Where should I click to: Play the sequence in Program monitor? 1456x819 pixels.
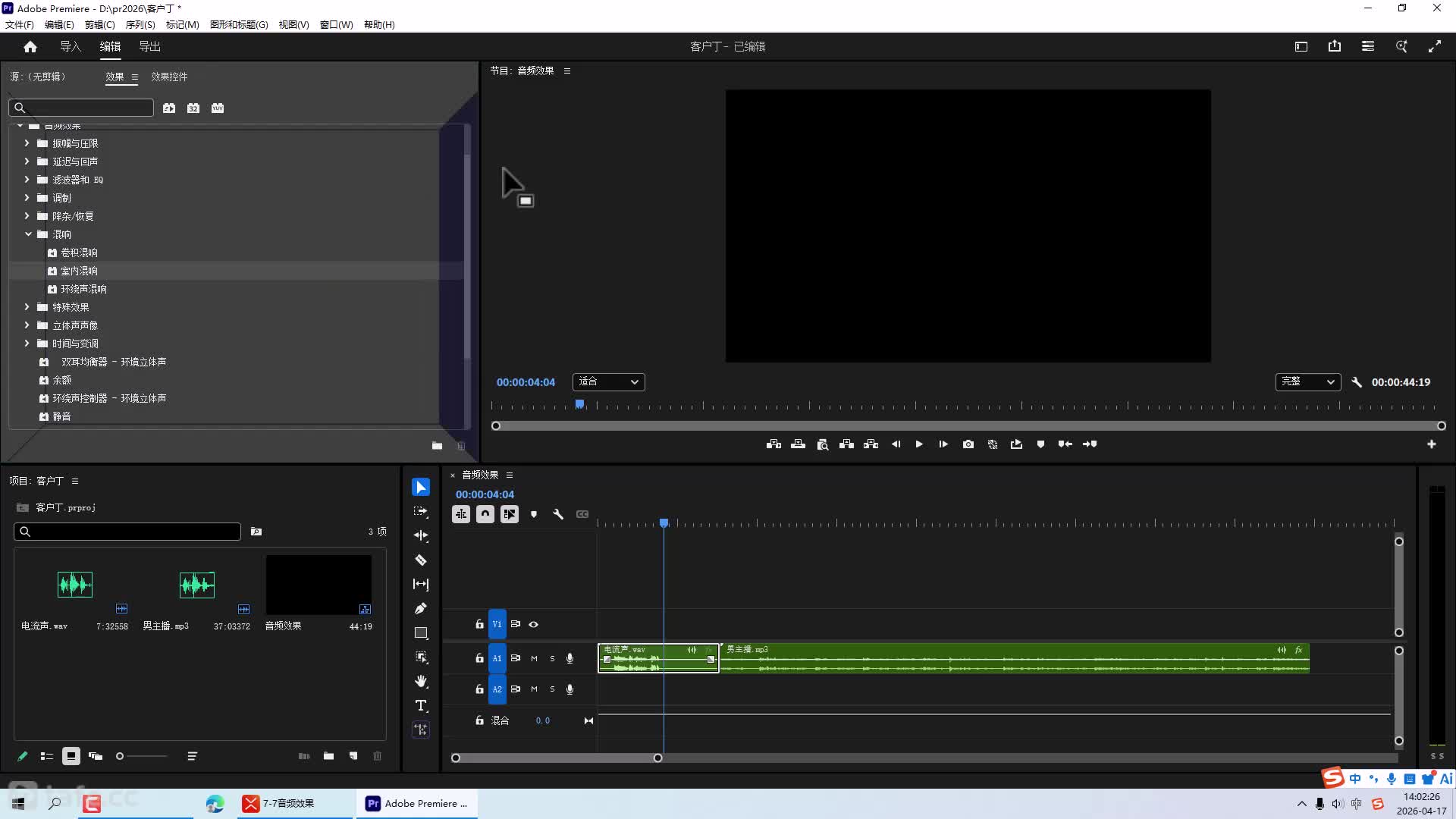(919, 444)
